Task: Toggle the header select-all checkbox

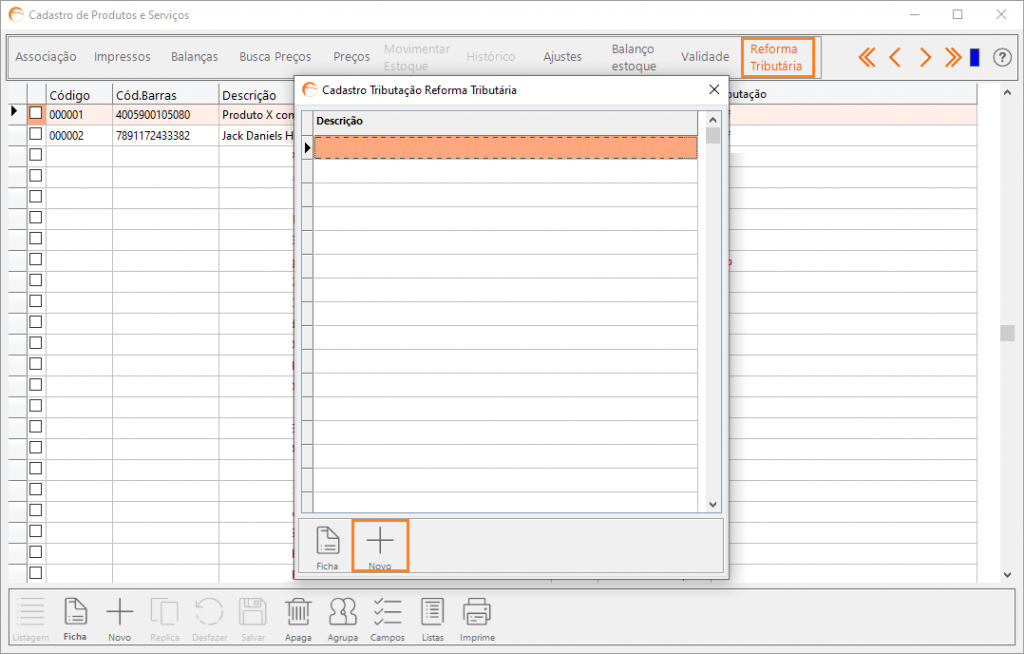Action: [36, 94]
